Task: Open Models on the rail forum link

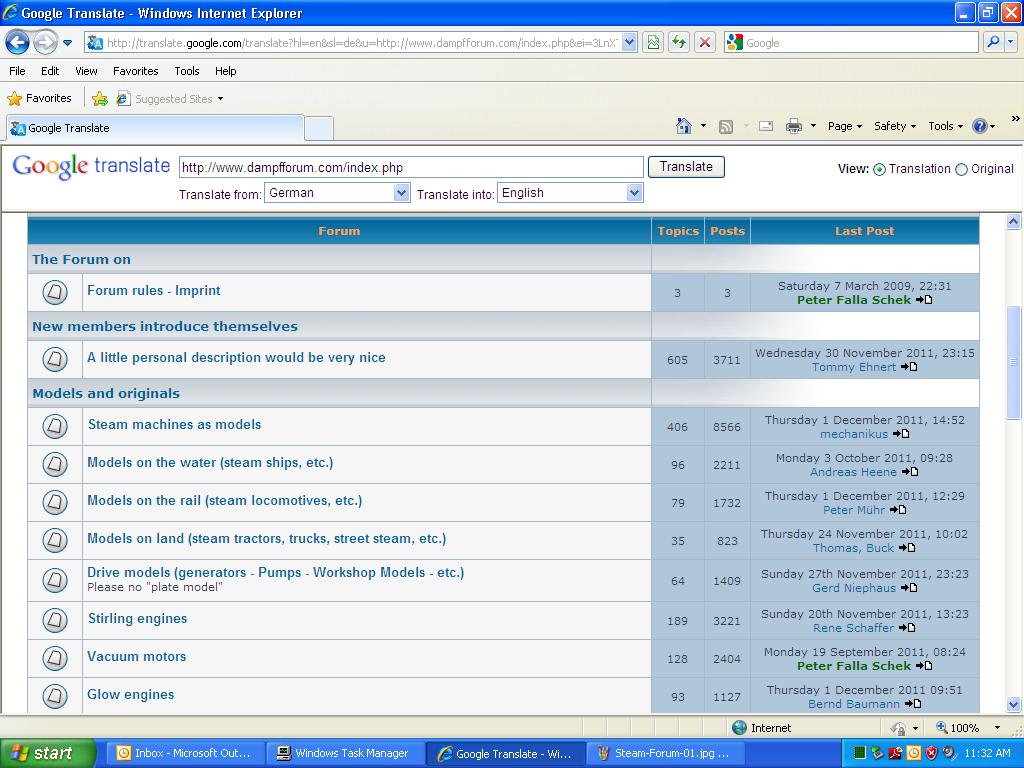Action: tap(225, 500)
